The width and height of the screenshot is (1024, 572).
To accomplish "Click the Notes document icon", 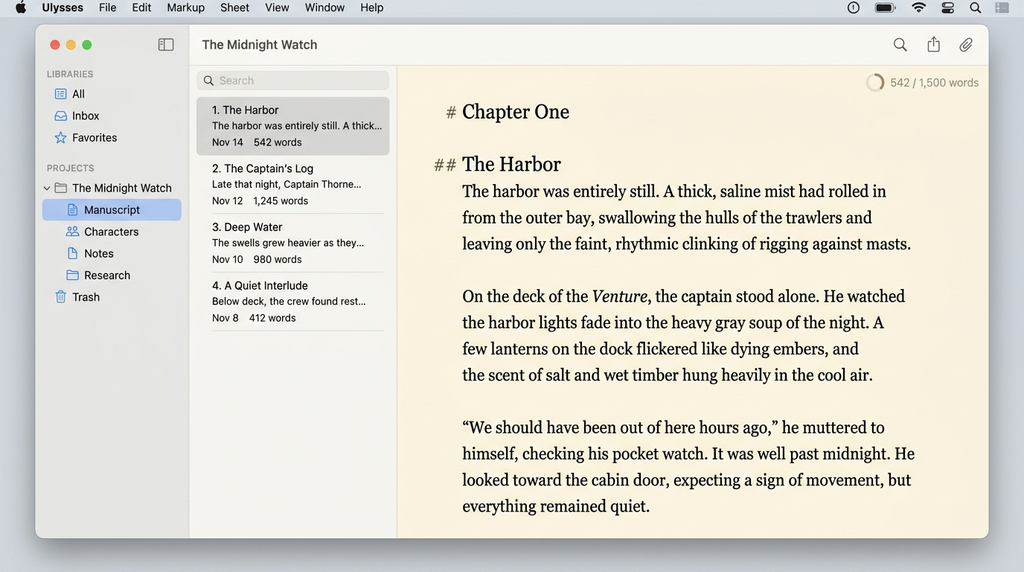I will (x=72, y=253).
